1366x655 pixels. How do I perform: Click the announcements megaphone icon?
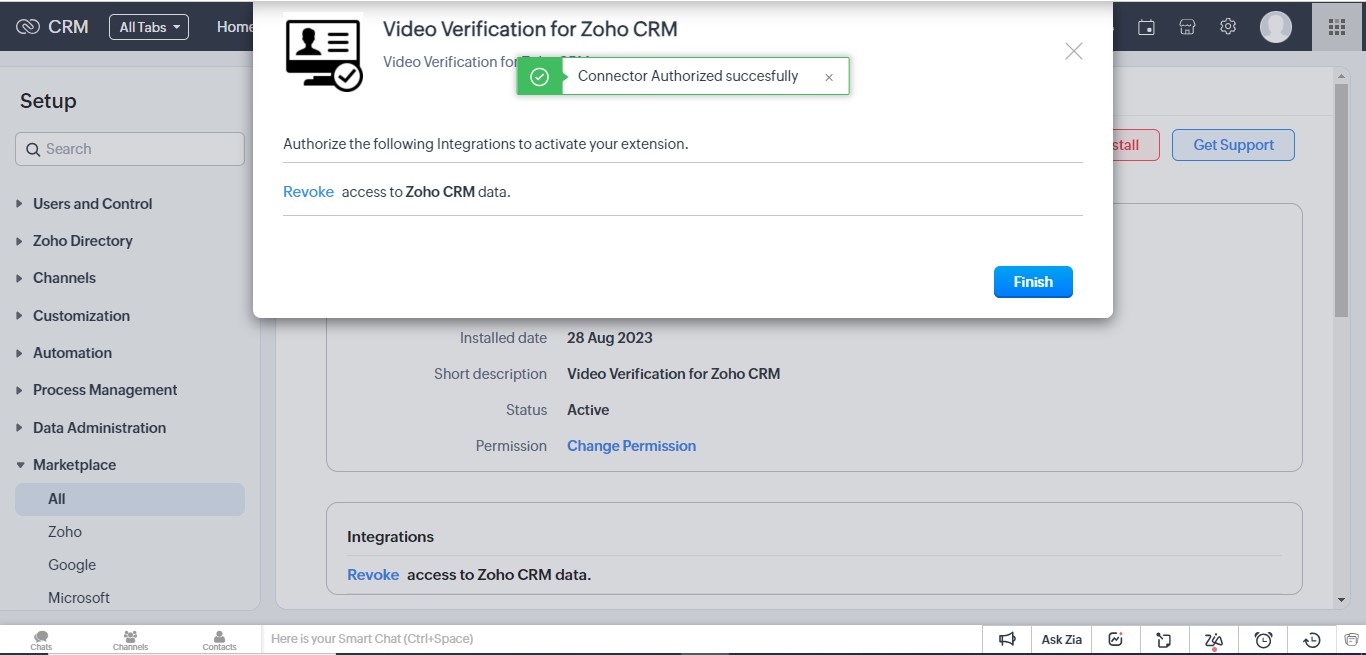(1007, 639)
